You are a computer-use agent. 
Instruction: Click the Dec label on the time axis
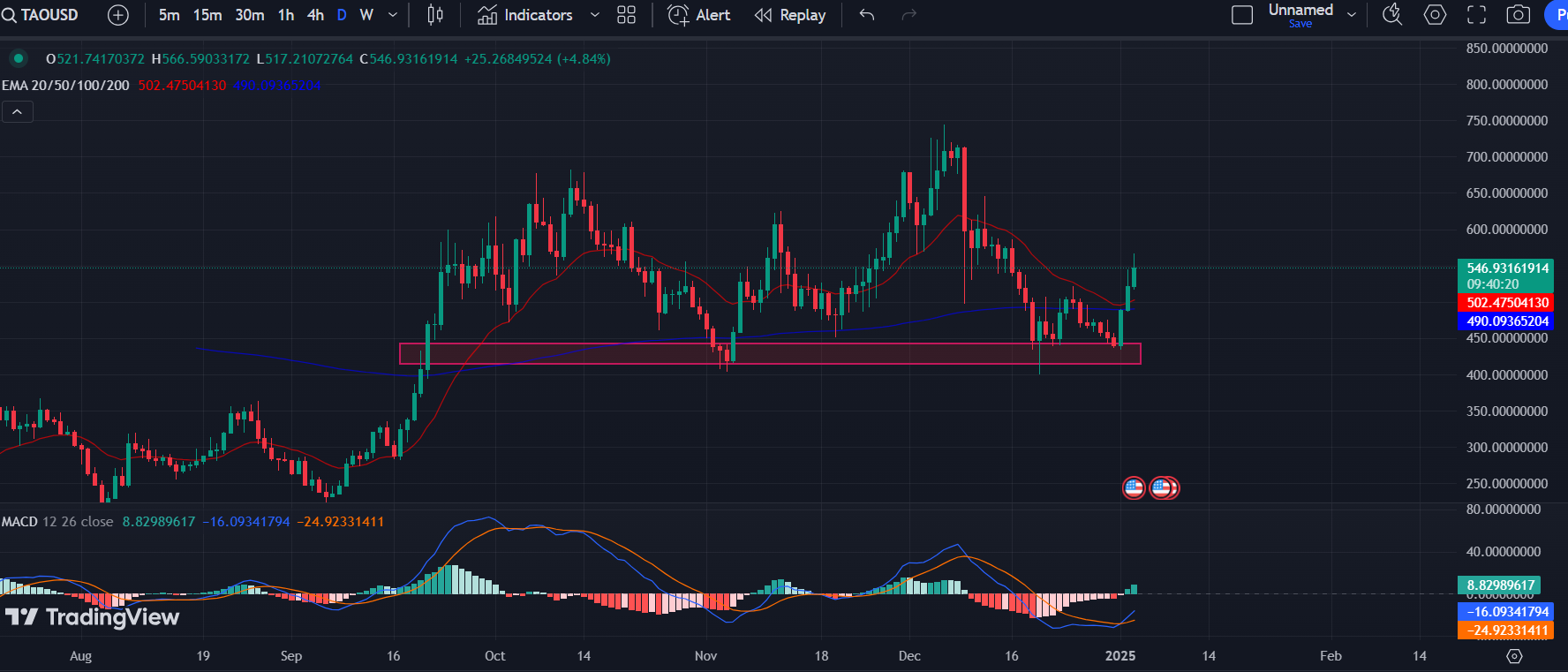click(x=909, y=656)
